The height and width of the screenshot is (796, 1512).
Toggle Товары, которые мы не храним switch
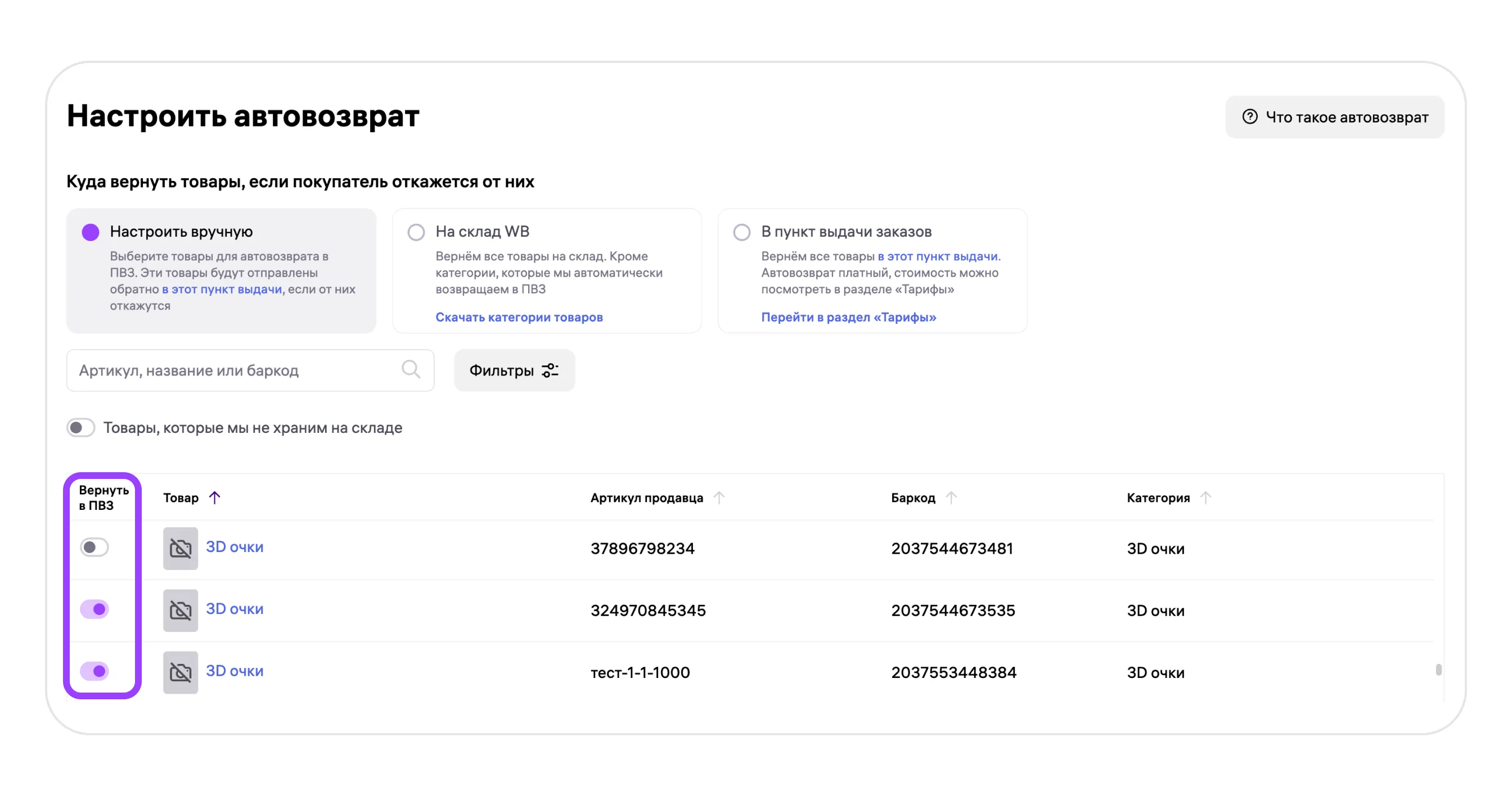(80, 428)
